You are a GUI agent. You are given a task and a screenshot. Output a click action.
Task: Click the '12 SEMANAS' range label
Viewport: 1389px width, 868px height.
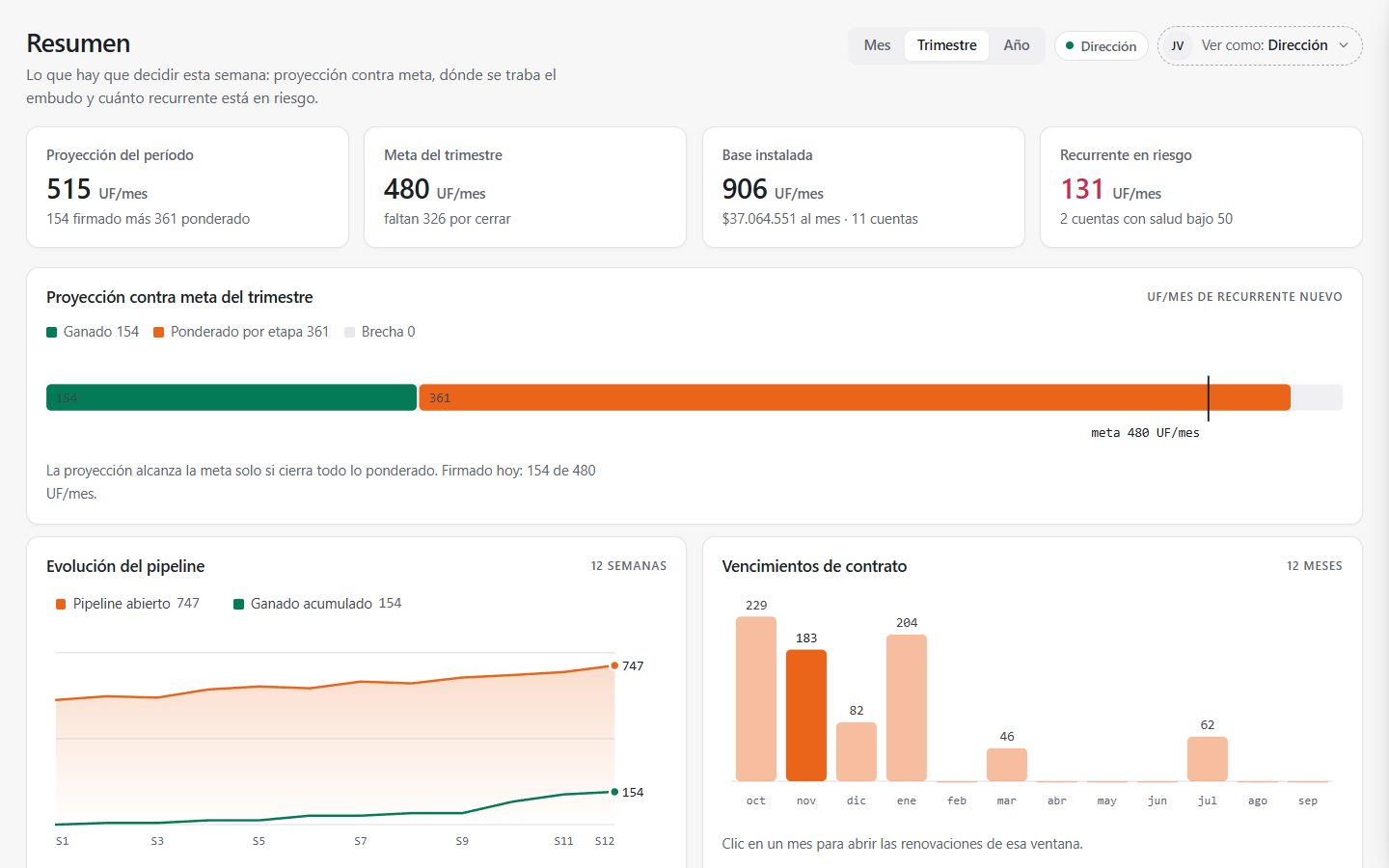tap(629, 566)
